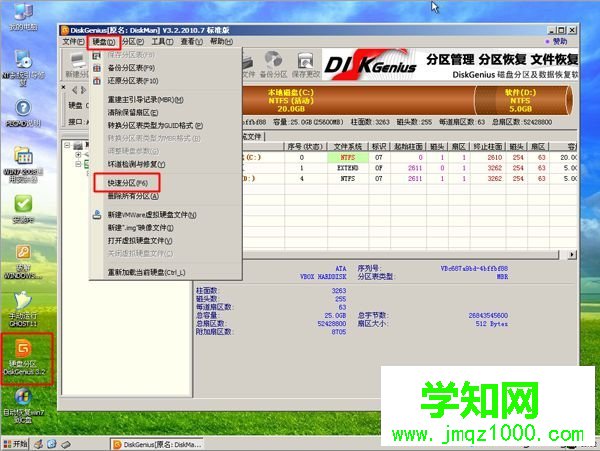Click the 新建分区 toolbar icon

click(77, 65)
